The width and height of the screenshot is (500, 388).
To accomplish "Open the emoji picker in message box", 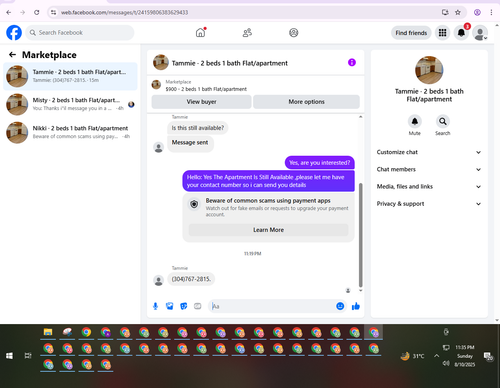I will (340, 306).
